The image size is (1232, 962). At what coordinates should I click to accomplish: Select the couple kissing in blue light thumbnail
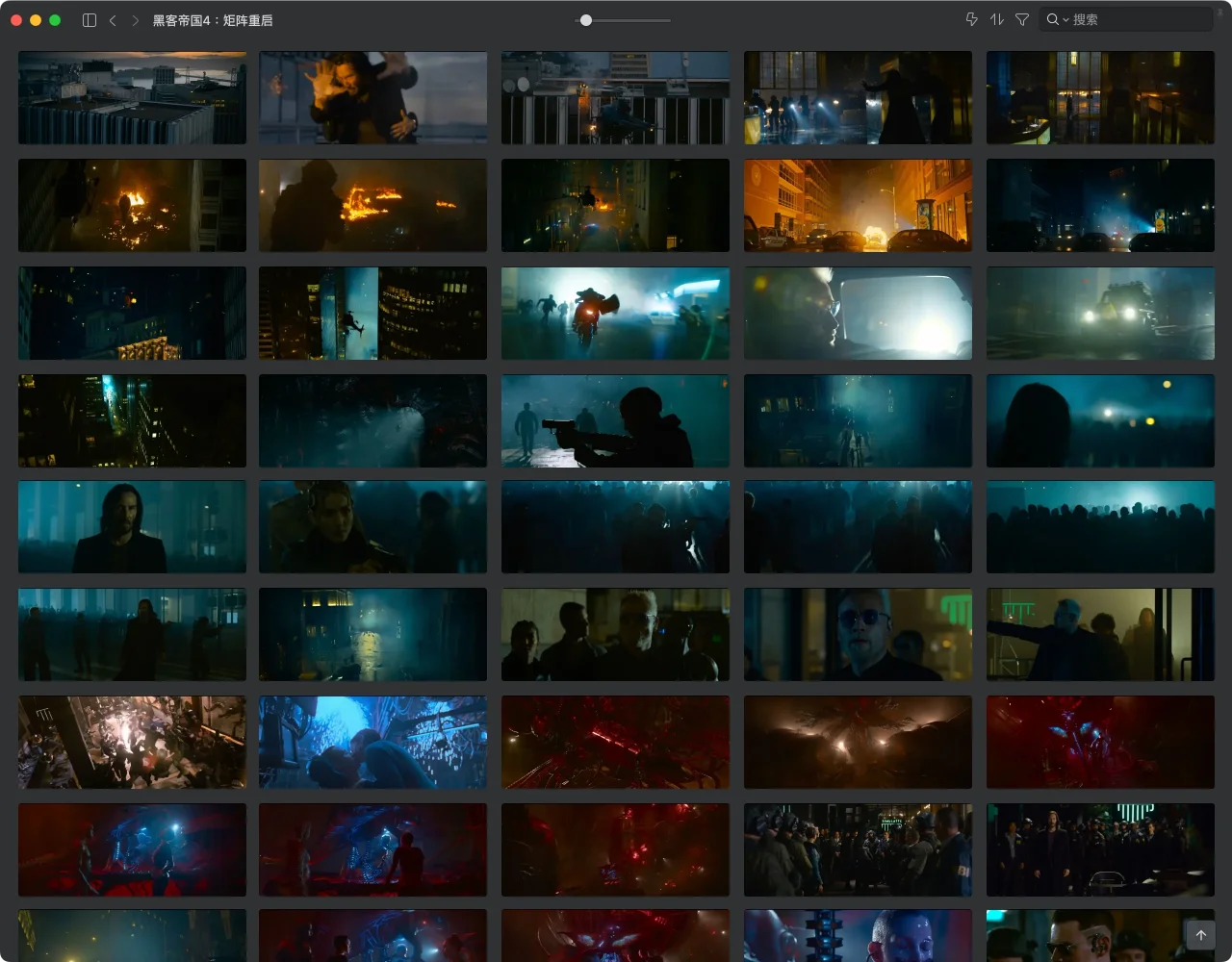tap(372, 743)
